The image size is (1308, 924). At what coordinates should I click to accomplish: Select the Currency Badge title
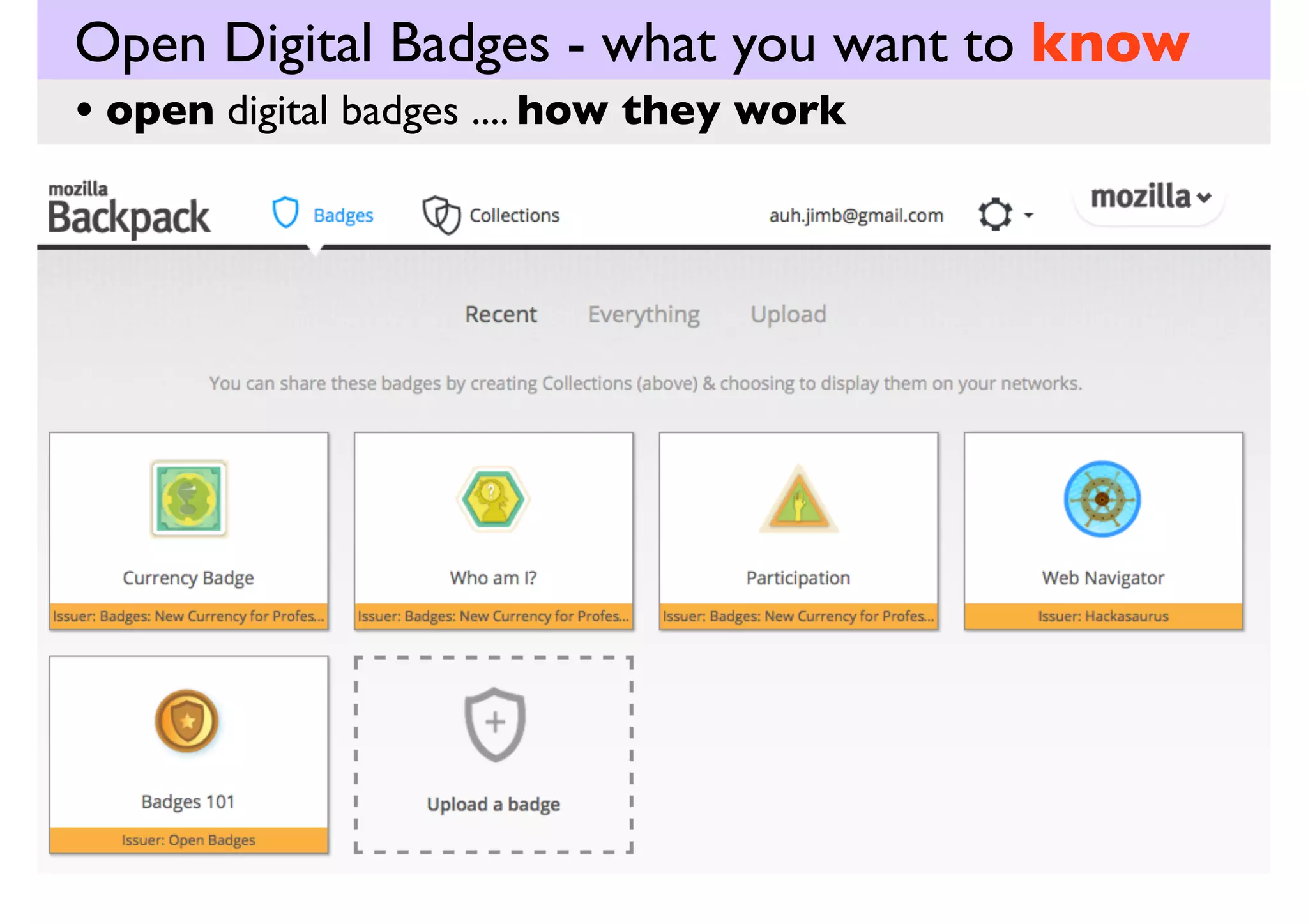pos(188,578)
